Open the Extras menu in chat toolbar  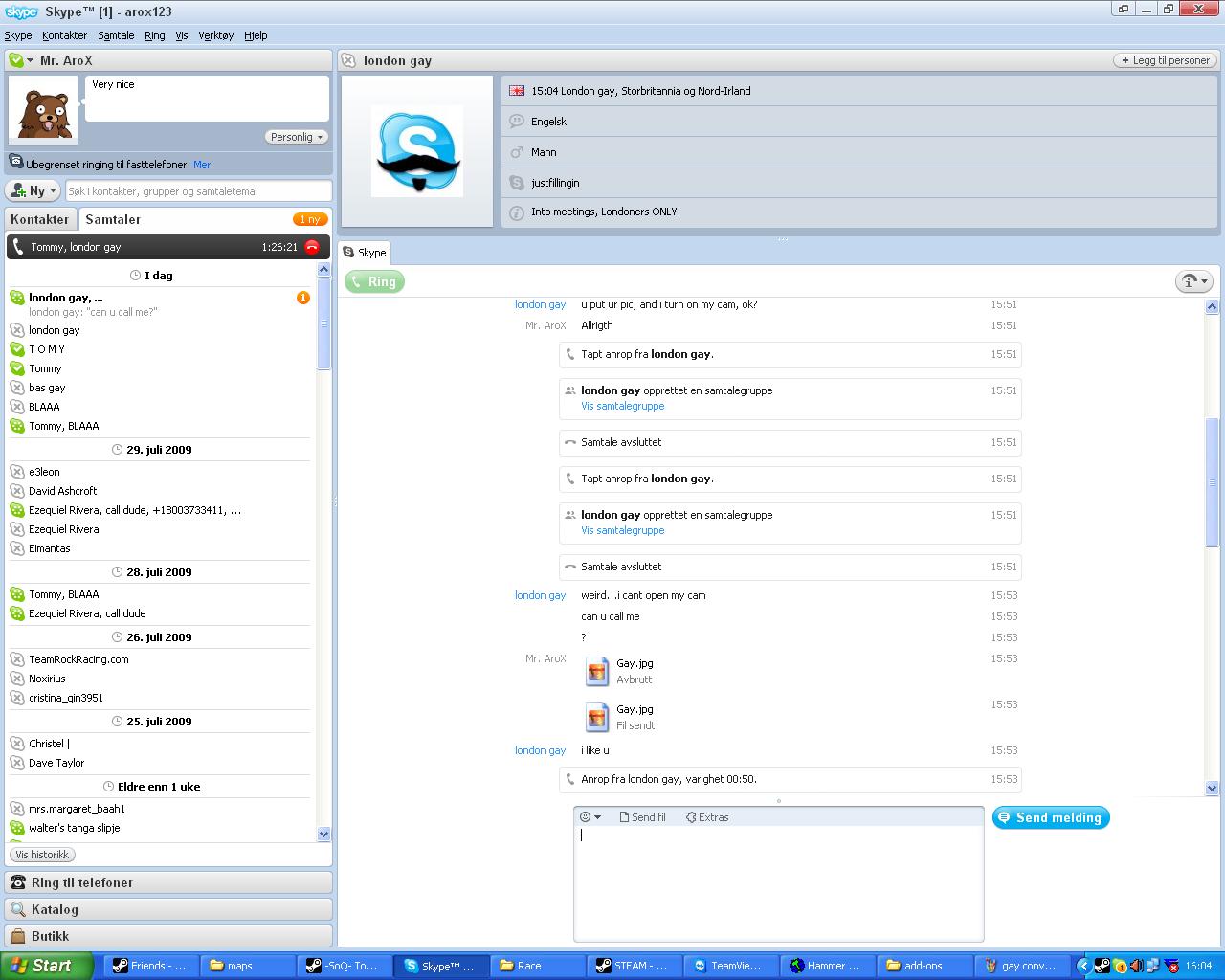(707, 817)
